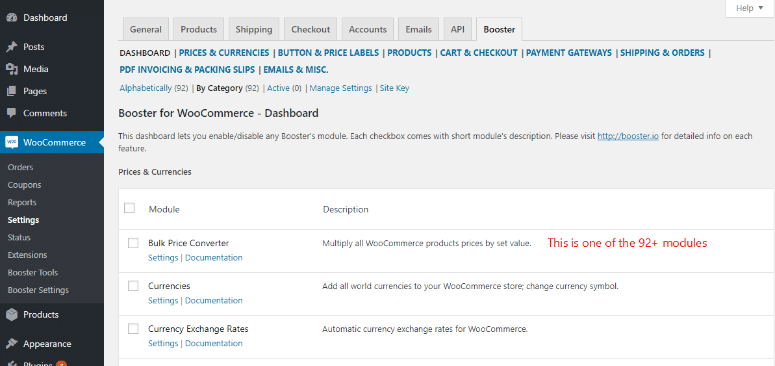Click the Media icon in the sidebar

12,69
